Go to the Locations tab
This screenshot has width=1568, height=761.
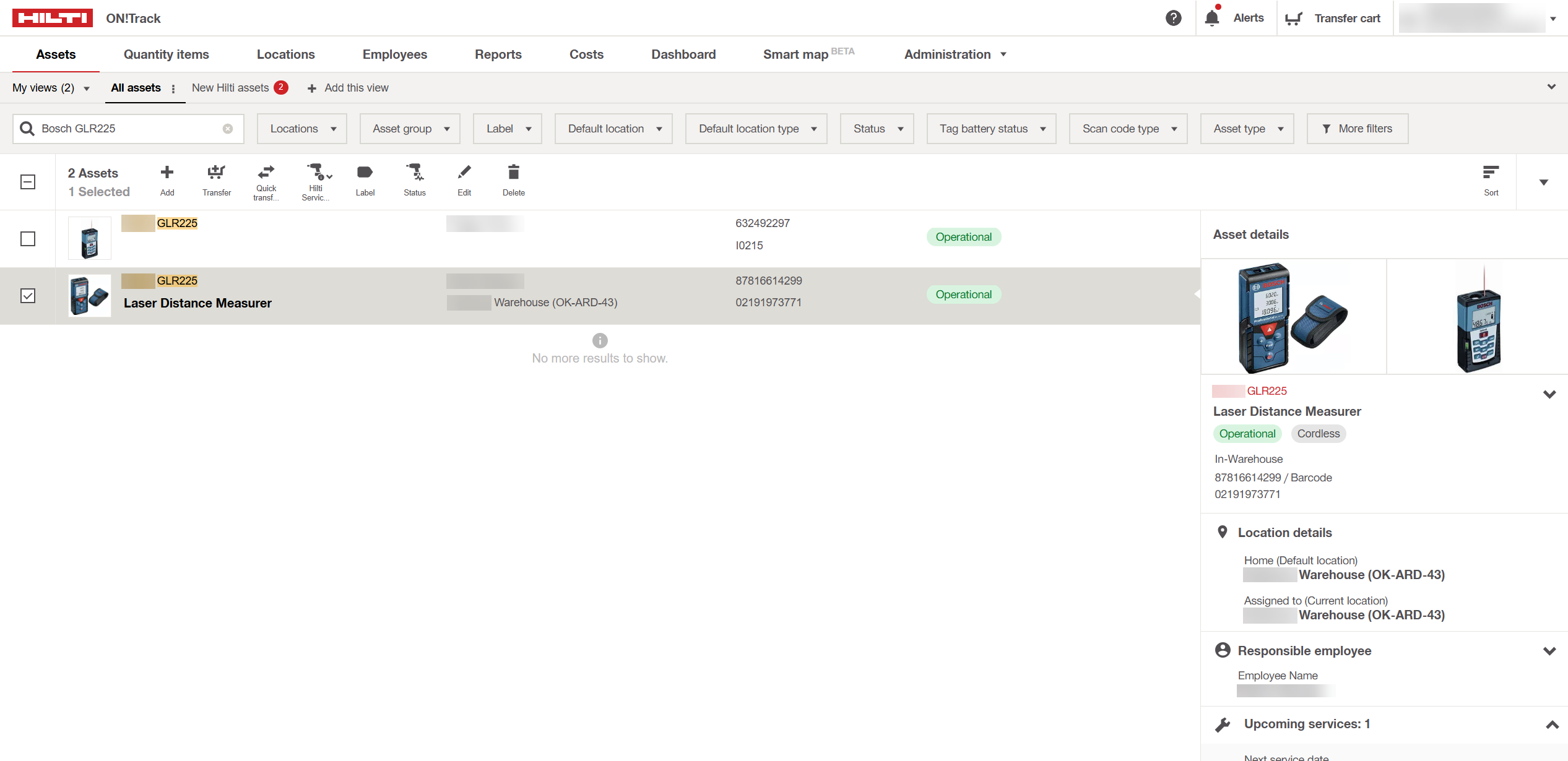[x=286, y=54]
